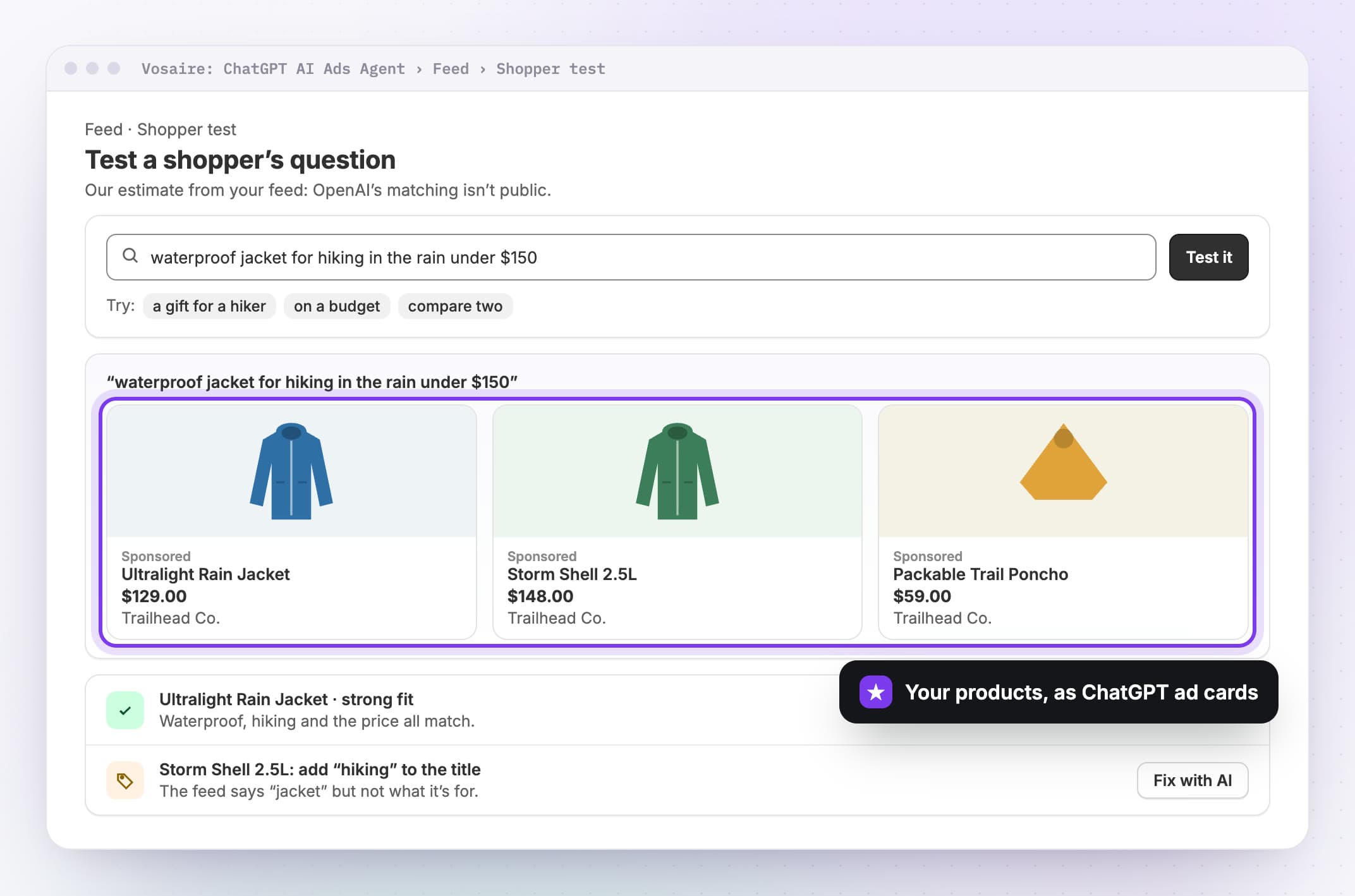Click the $59.00 price
The image size is (1355, 896).
pos(922,596)
